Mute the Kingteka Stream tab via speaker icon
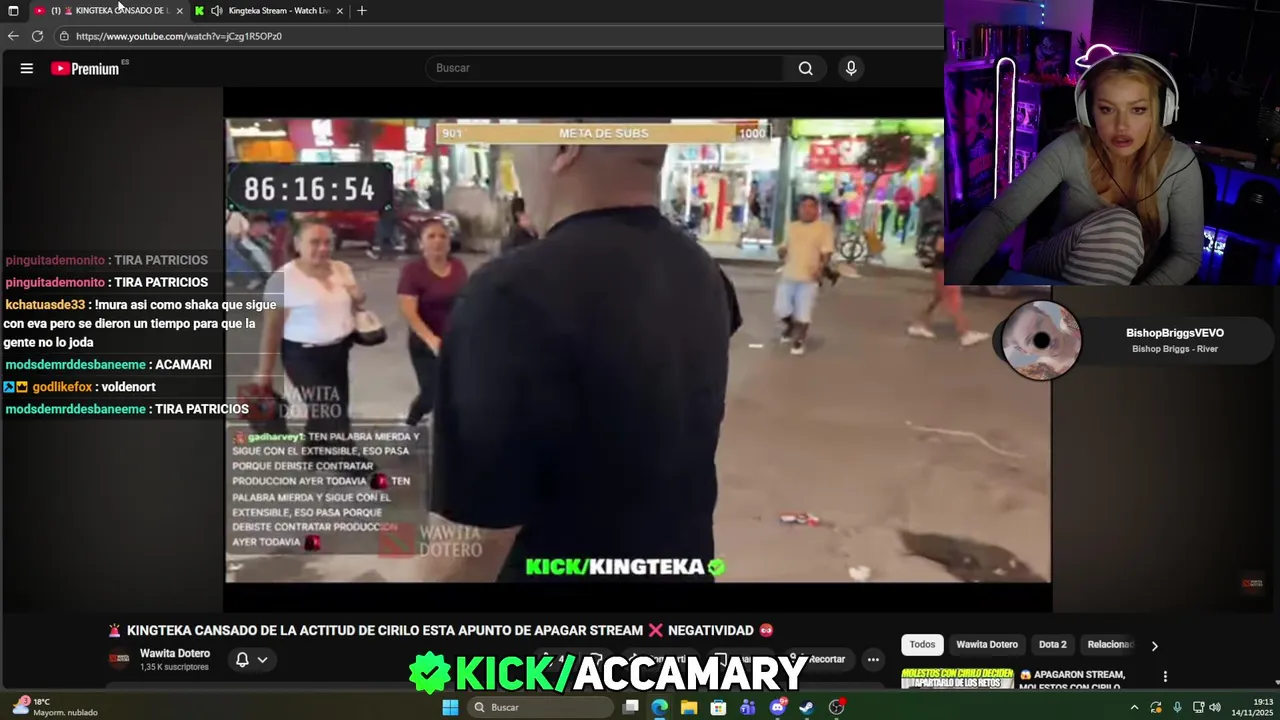The width and height of the screenshot is (1280, 720). 216,11
